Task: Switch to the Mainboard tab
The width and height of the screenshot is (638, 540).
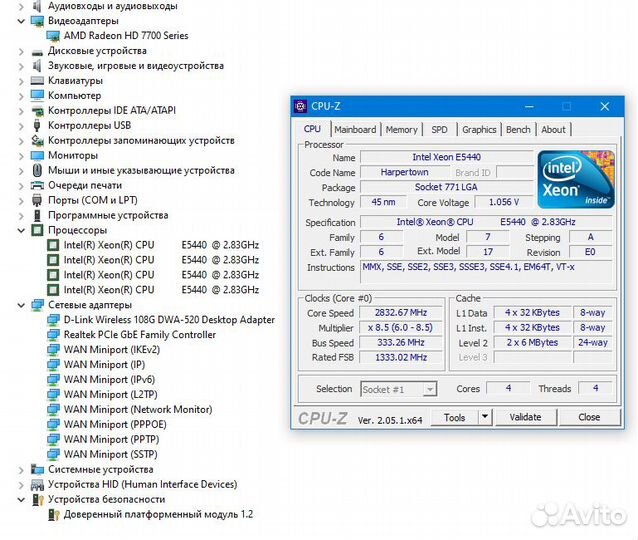Action: click(355, 130)
